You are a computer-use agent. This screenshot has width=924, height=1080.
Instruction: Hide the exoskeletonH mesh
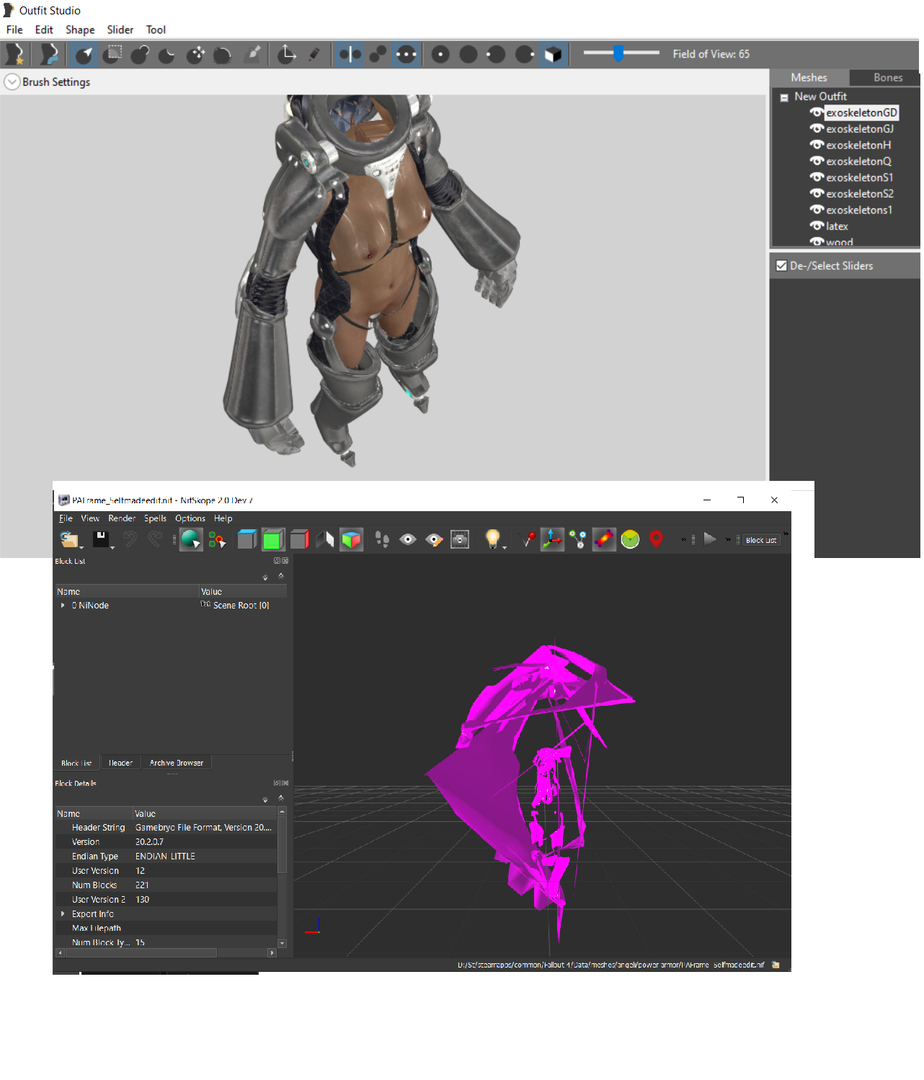817,145
